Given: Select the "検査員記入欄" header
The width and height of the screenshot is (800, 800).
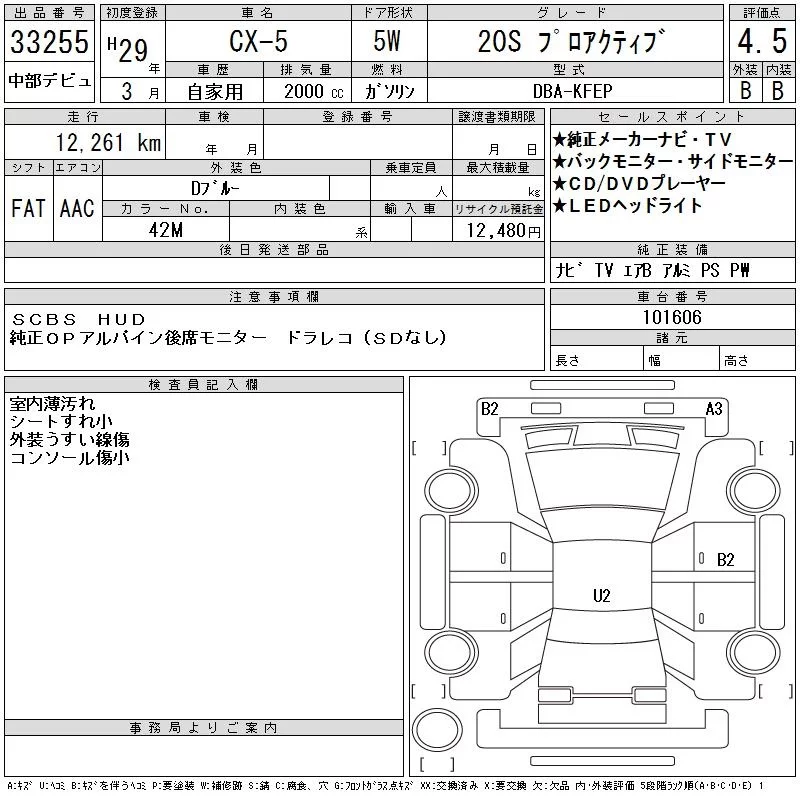Looking at the screenshot, I should [203, 384].
